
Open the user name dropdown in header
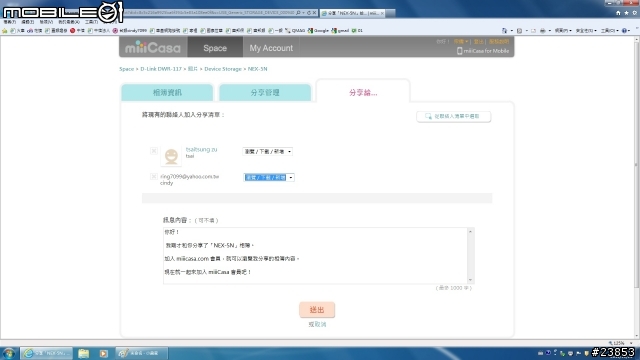[460, 42]
